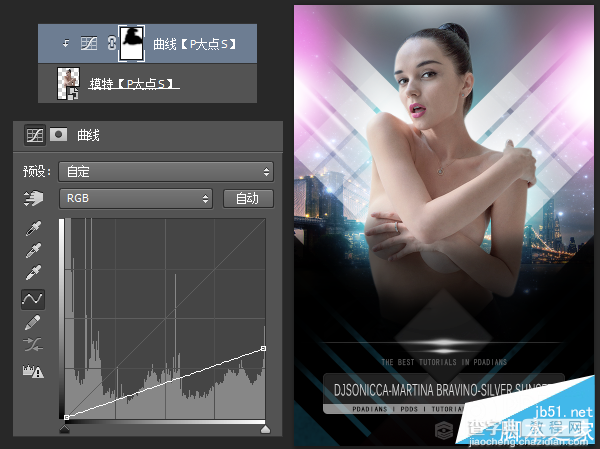The image size is (600, 449).
Task: Choose edit points to modify curve tool
Action: tap(33, 299)
